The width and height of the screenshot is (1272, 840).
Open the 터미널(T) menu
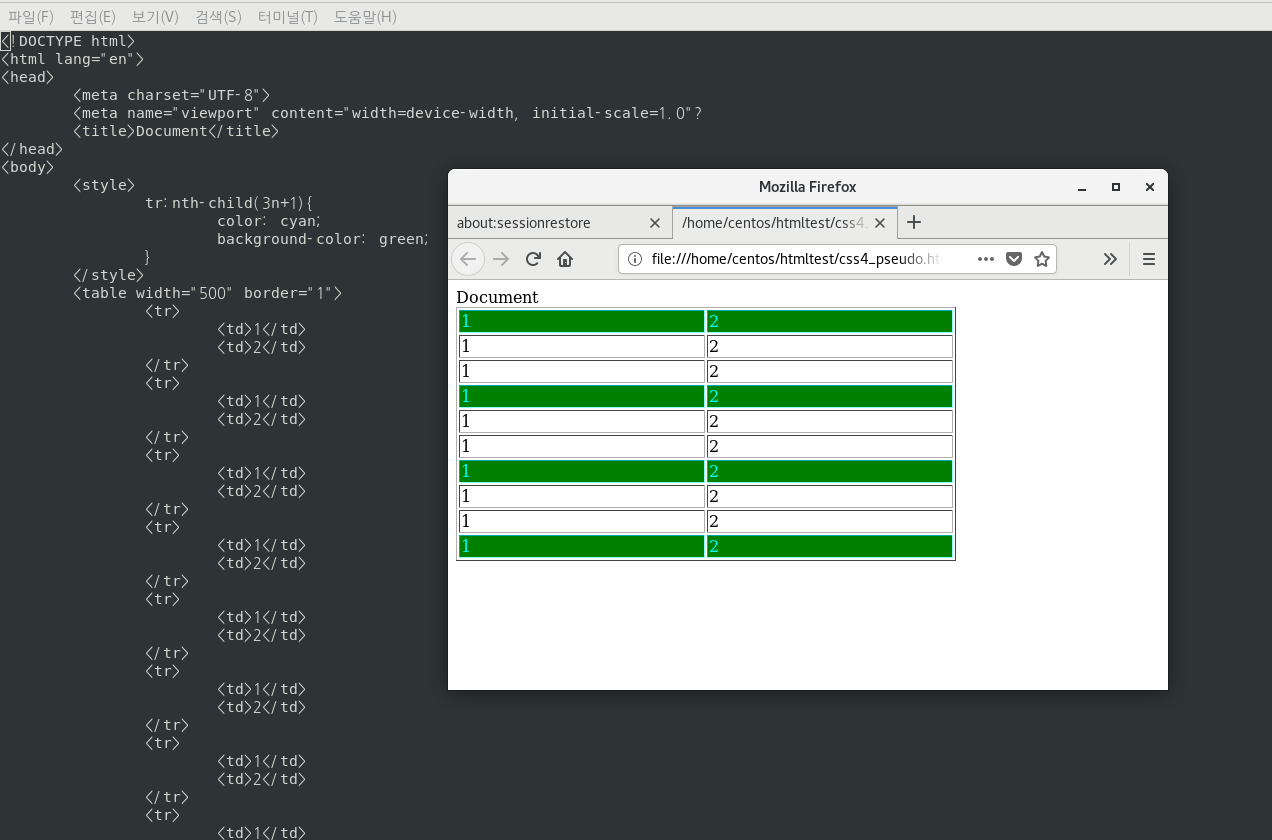pos(287,16)
